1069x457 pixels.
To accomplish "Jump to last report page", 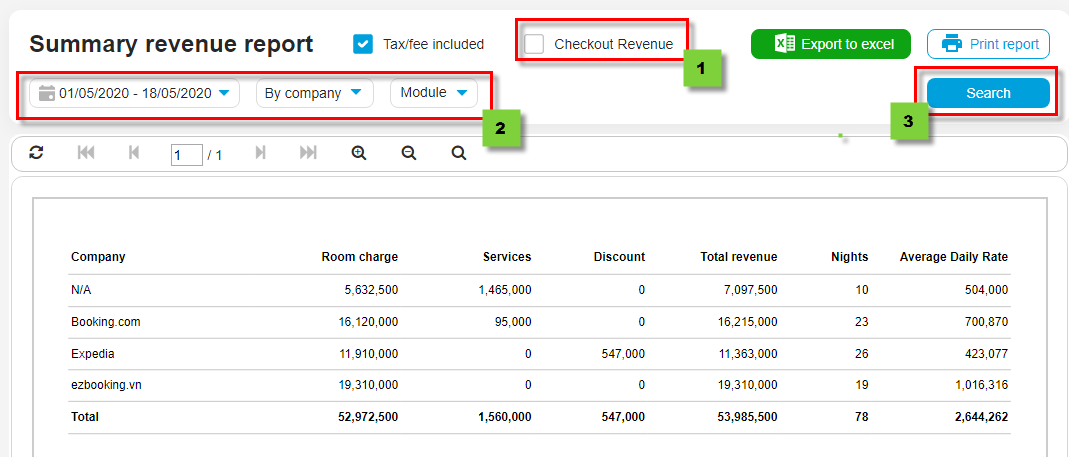I will click(308, 153).
